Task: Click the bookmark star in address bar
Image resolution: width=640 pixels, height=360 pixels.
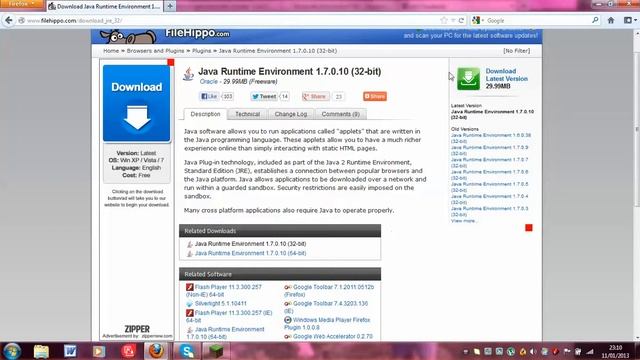Action: [444, 20]
